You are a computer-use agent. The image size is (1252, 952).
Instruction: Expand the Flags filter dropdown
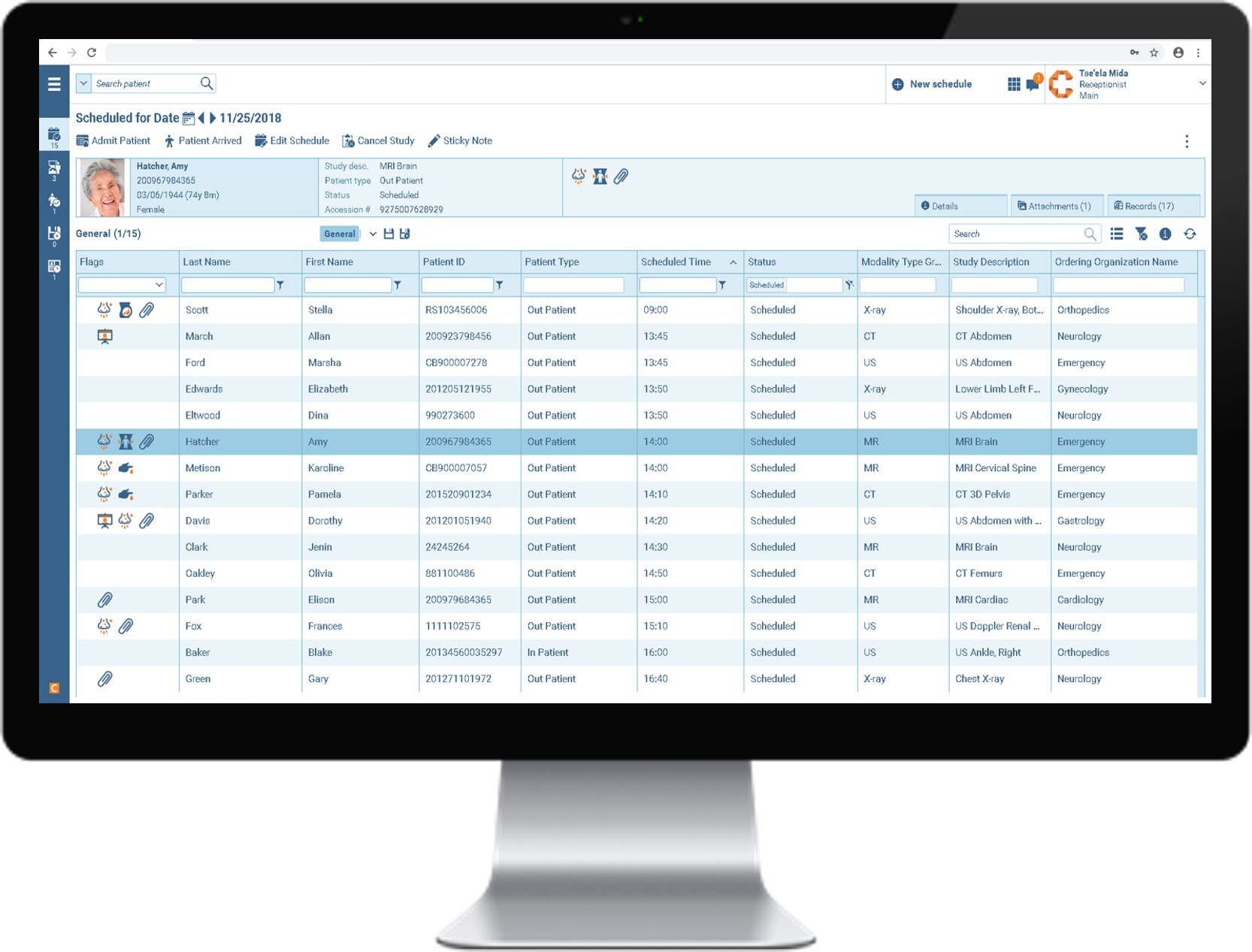coord(159,285)
